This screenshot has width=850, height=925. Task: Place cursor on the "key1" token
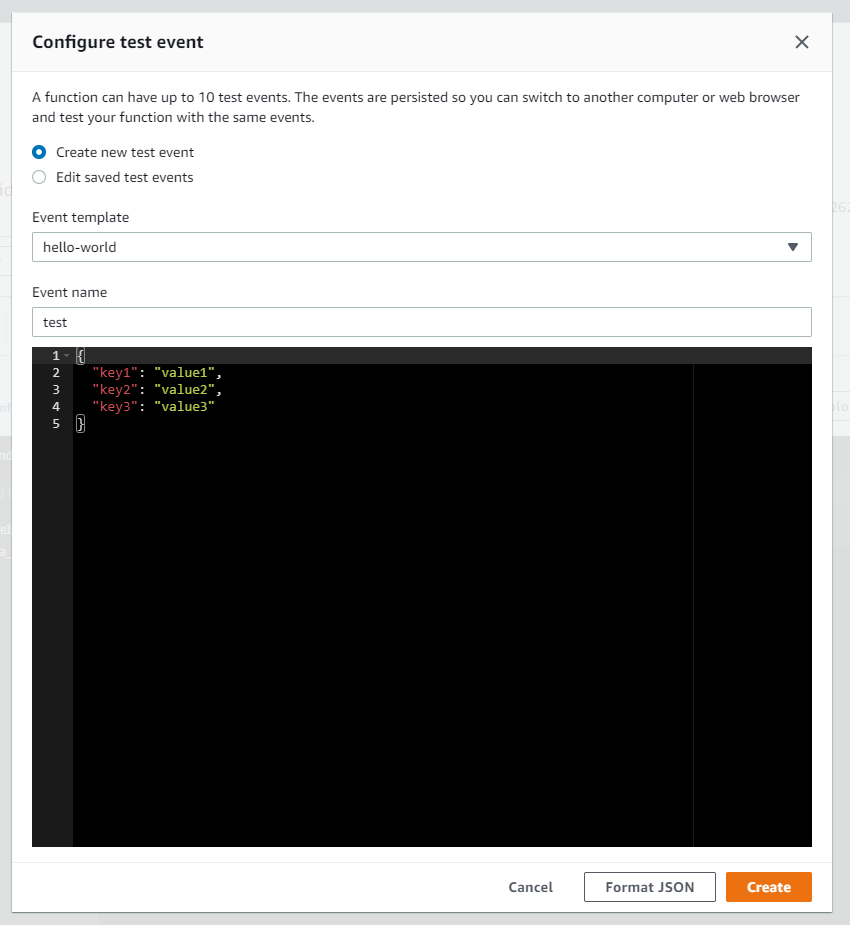click(115, 373)
